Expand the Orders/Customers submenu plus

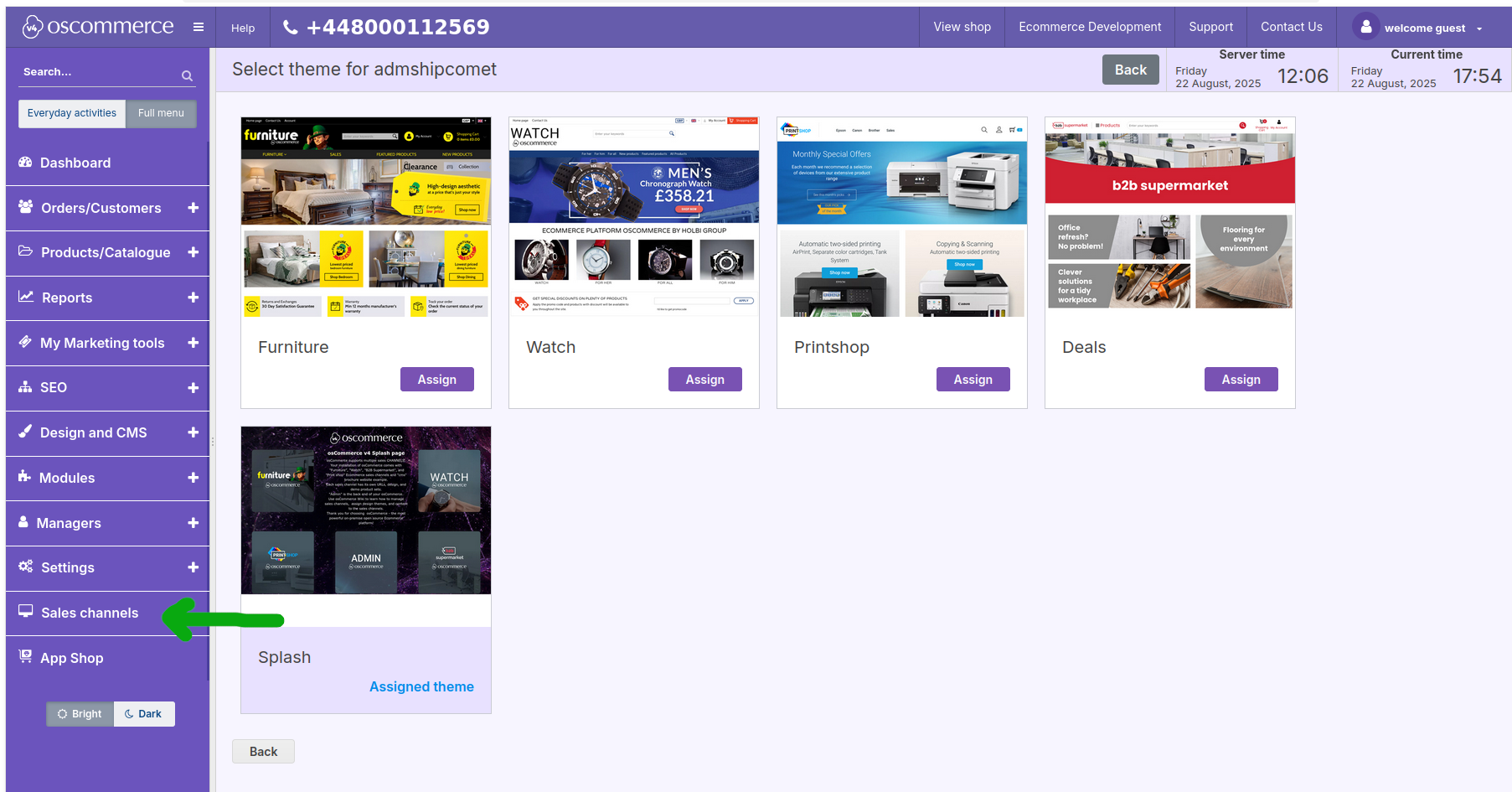tap(194, 208)
